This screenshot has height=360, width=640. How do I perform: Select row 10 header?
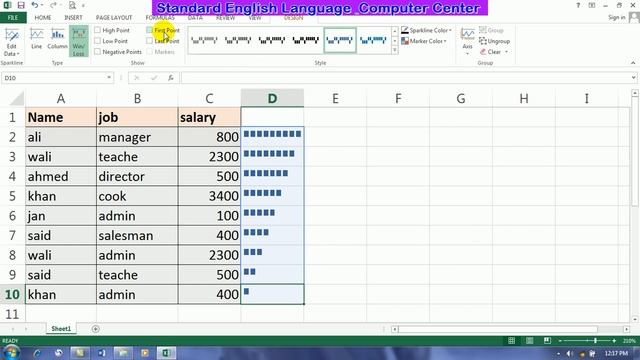click(12, 294)
